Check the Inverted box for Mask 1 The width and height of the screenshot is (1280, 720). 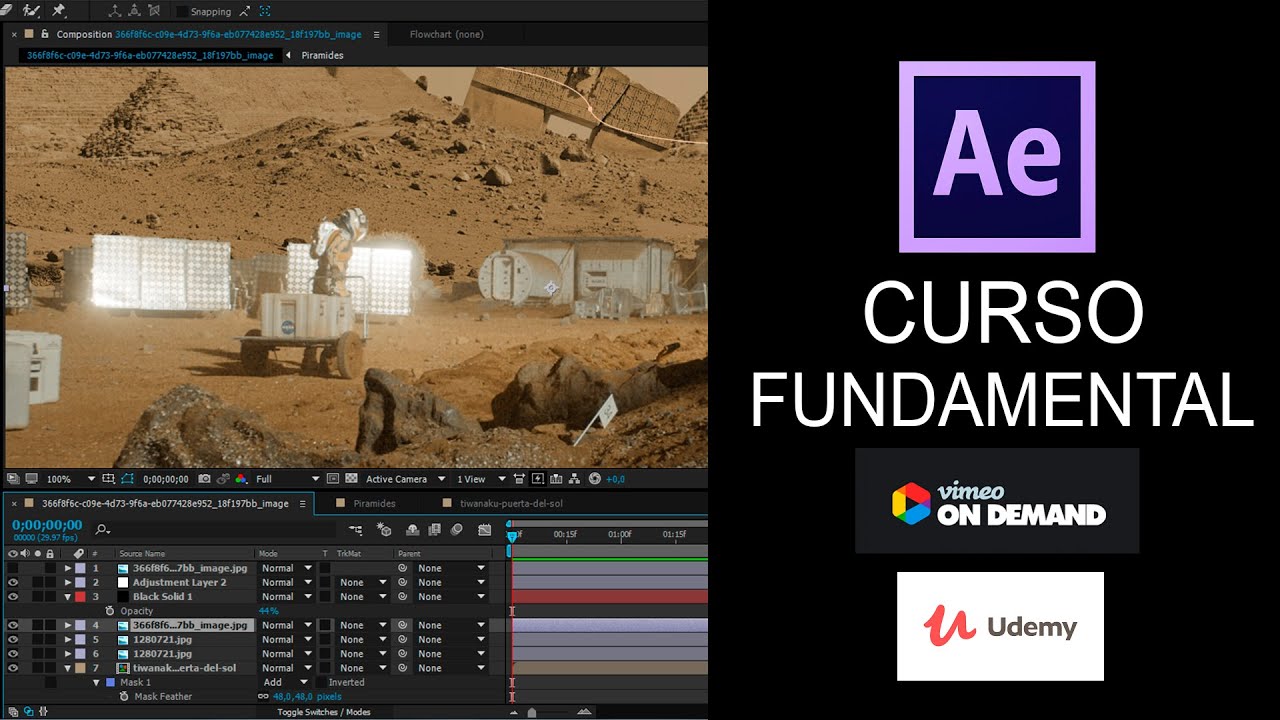point(321,682)
